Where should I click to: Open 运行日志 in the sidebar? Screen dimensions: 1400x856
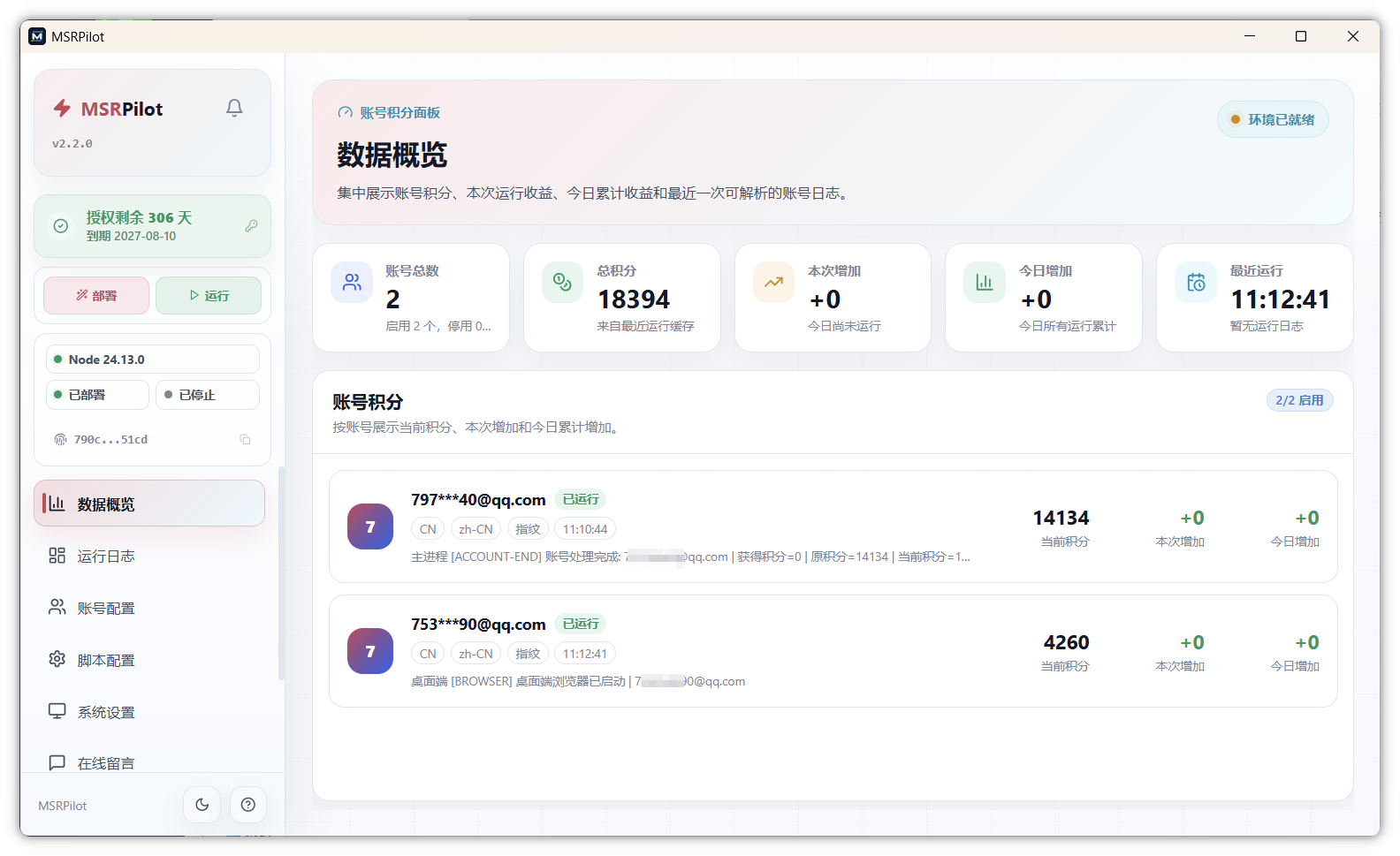pos(149,556)
